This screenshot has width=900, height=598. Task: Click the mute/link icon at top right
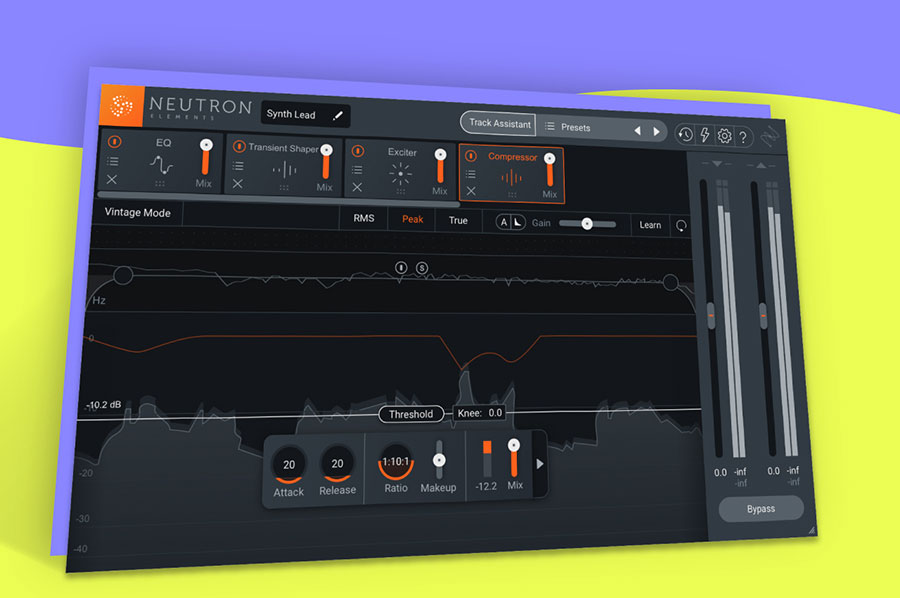[x=770, y=137]
